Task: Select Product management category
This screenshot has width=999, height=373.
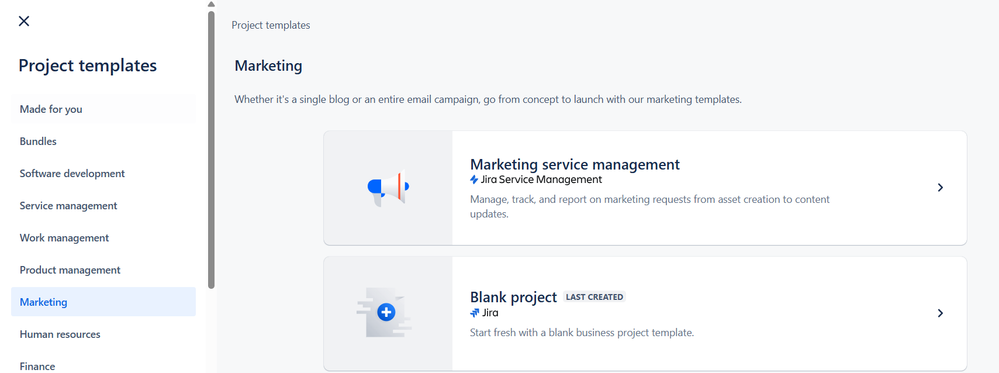Action: [103, 270]
